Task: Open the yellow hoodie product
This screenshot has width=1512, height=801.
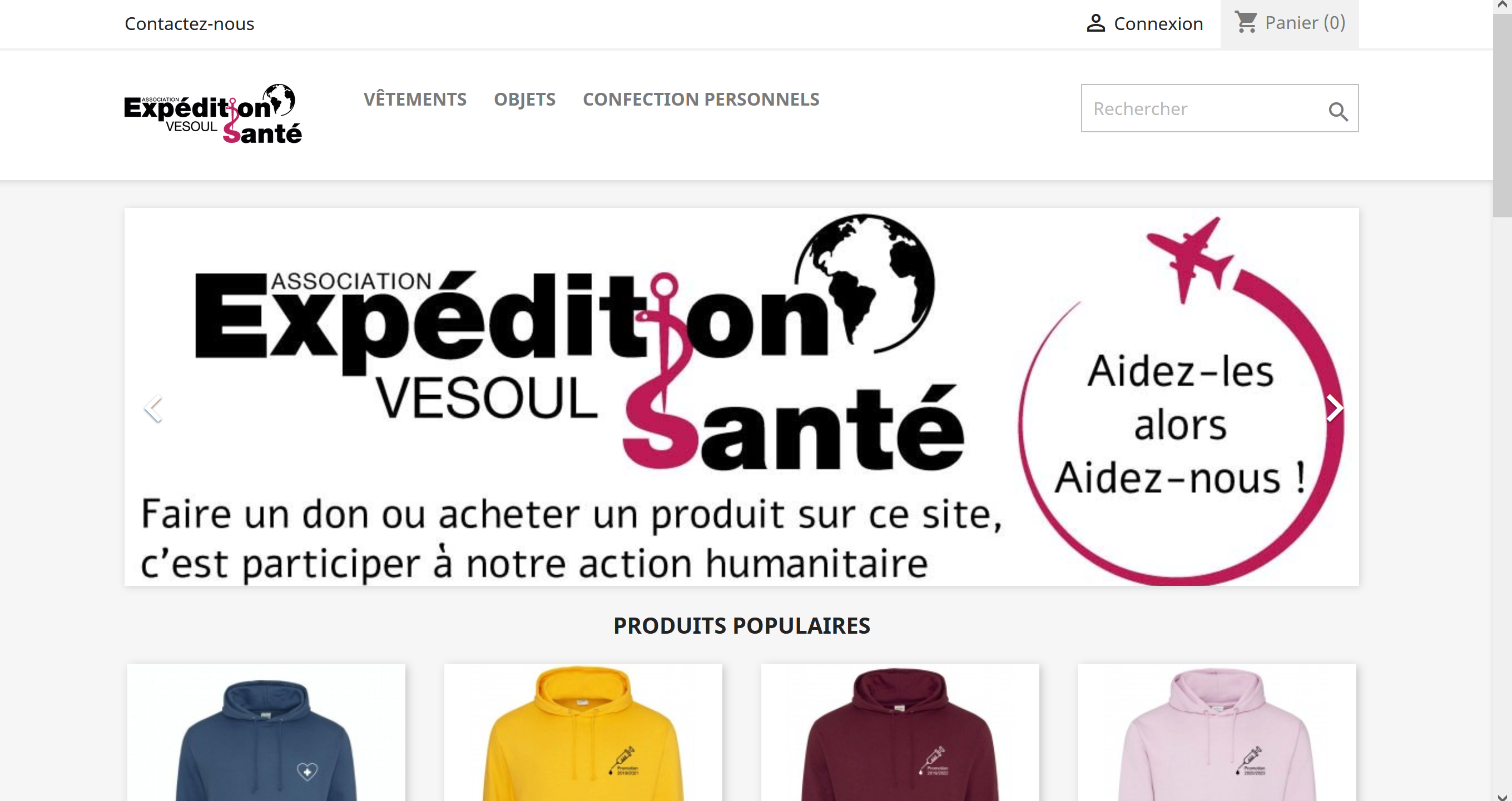Action: point(583,732)
